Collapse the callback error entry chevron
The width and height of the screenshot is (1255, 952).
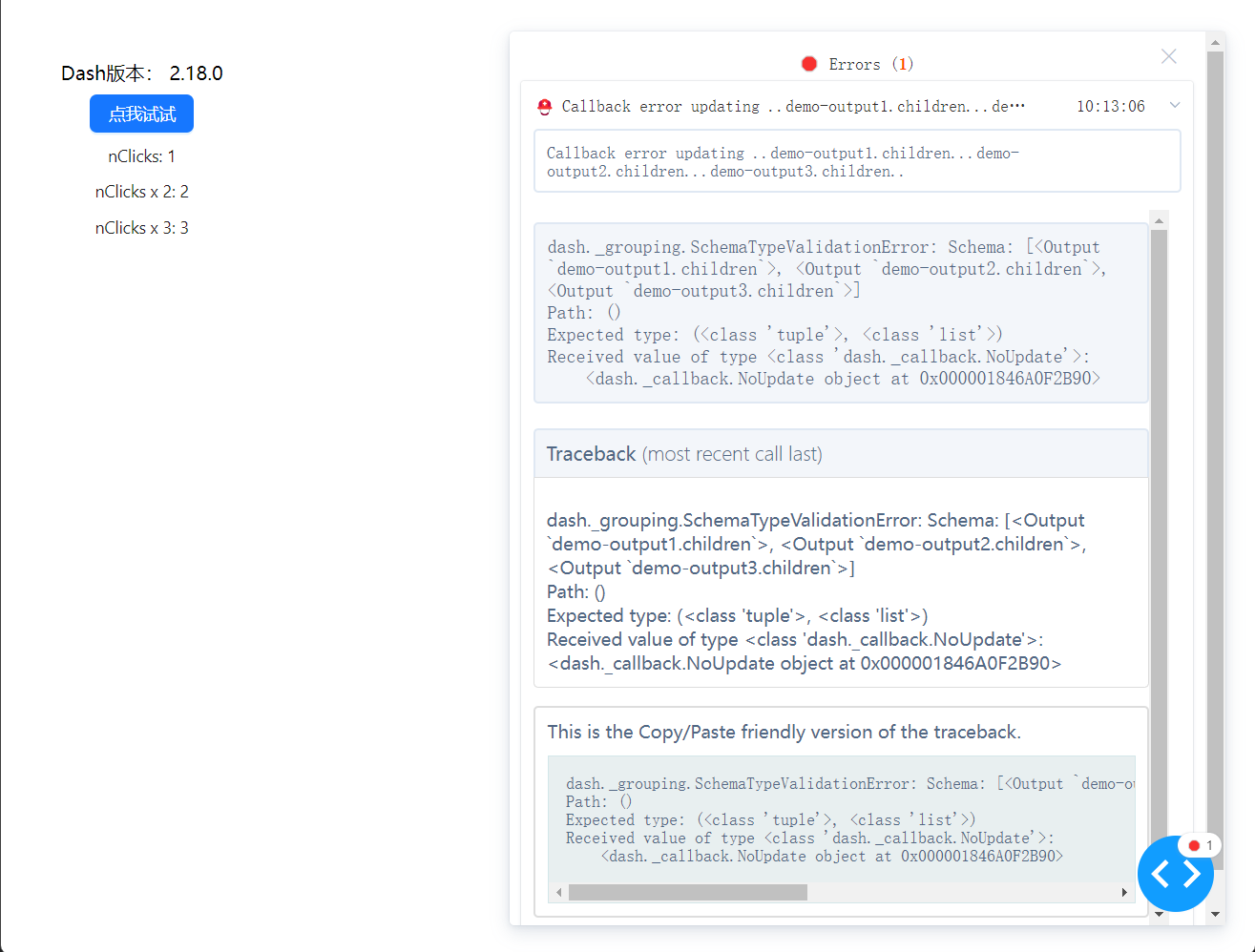tap(1175, 105)
